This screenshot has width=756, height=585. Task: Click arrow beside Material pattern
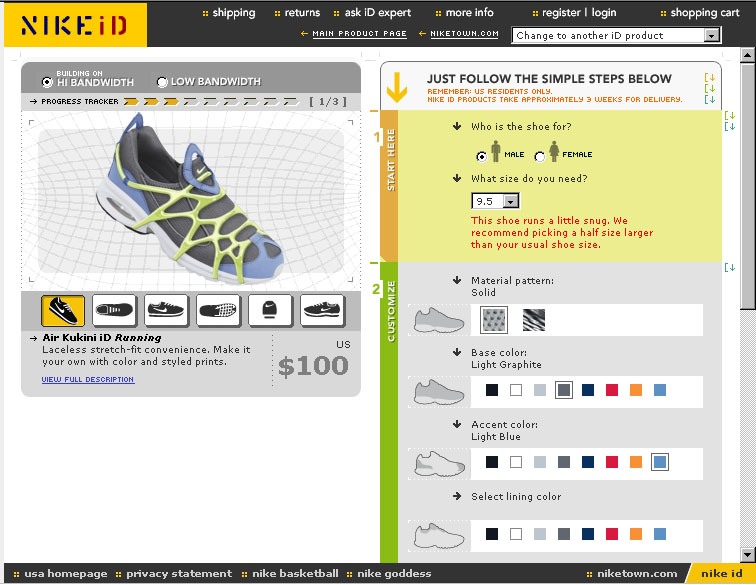click(457, 280)
